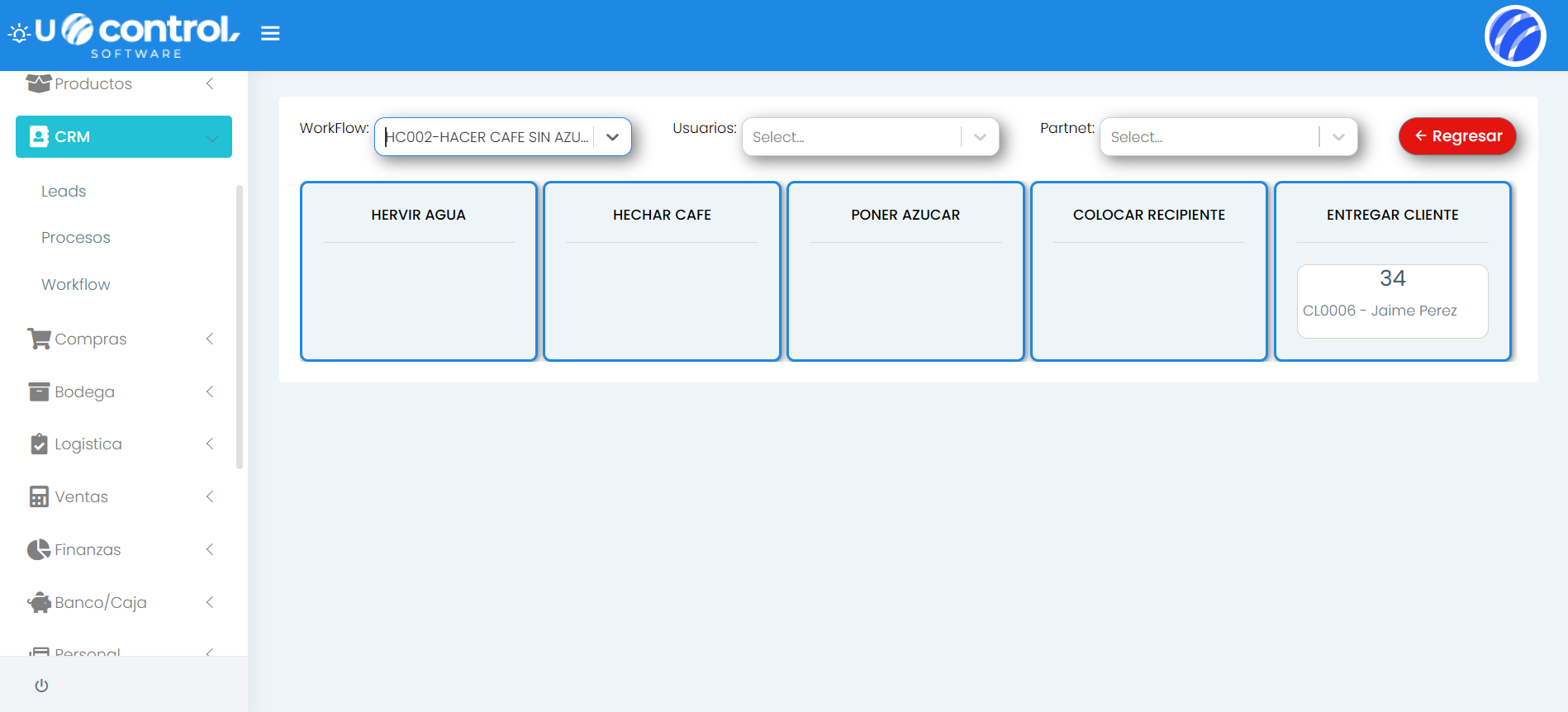The width and height of the screenshot is (1568, 712).
Task: Click the Compras shopping cart icon
Action: 39,339
